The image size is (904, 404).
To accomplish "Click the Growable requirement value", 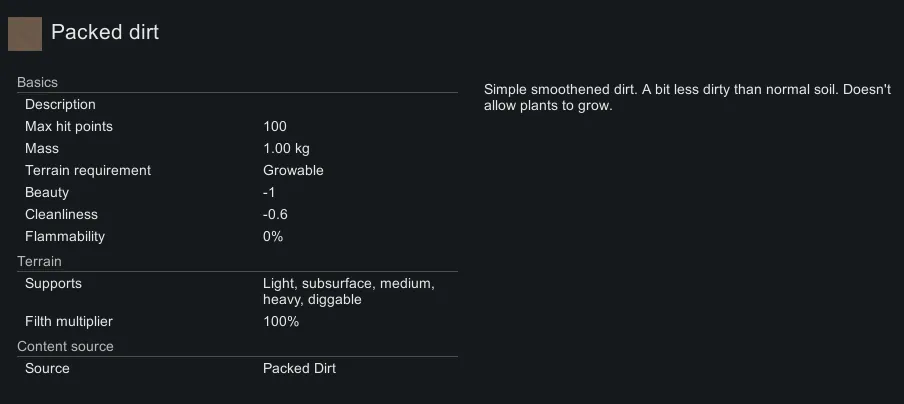I will click(293, 170).
